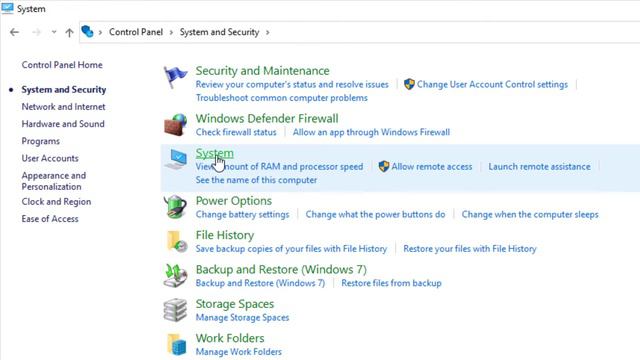Click Manage Storage Spaces

click(x=242, y=318)
